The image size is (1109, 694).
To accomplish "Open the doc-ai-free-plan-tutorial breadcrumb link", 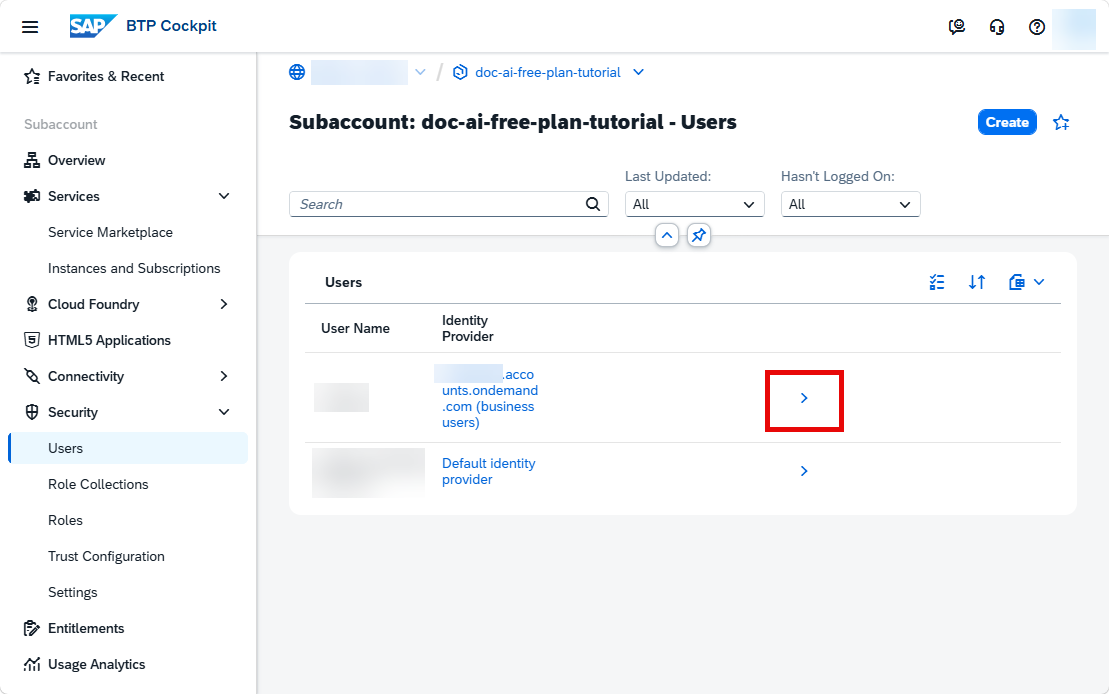I will tap(547, 72).
